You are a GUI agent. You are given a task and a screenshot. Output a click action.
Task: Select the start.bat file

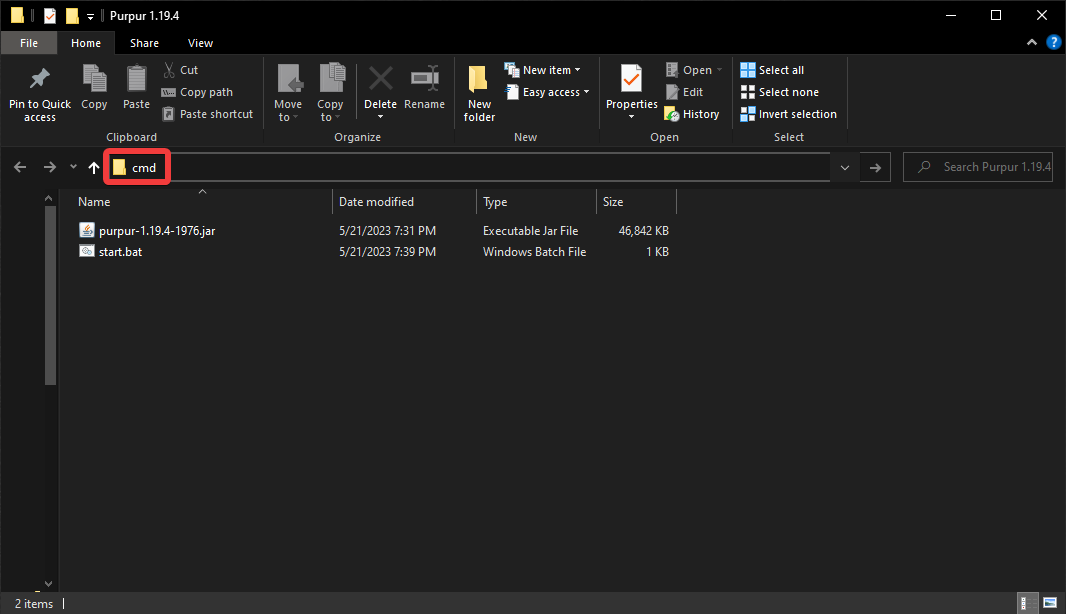coord(120,252)
